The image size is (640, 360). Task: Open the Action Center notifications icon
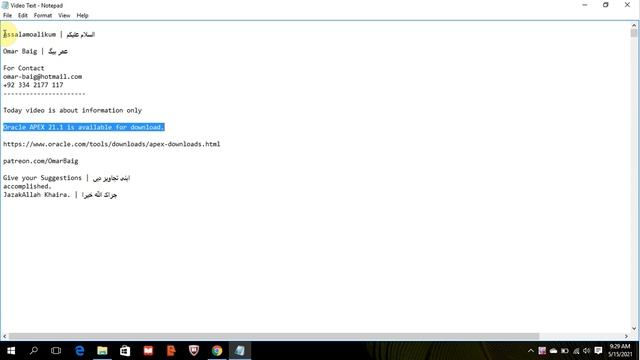coord(598,351)
